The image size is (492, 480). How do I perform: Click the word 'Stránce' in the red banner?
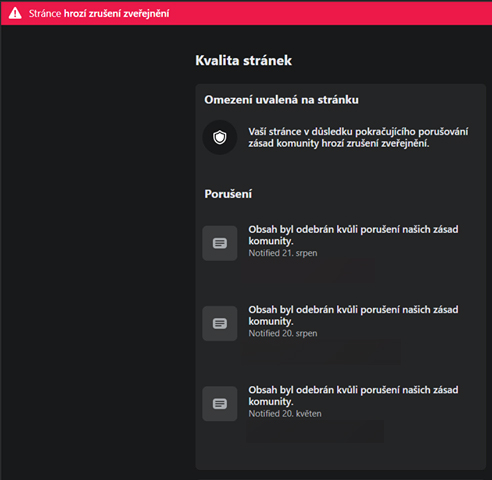pyautogui.click(x=45, y=14)
